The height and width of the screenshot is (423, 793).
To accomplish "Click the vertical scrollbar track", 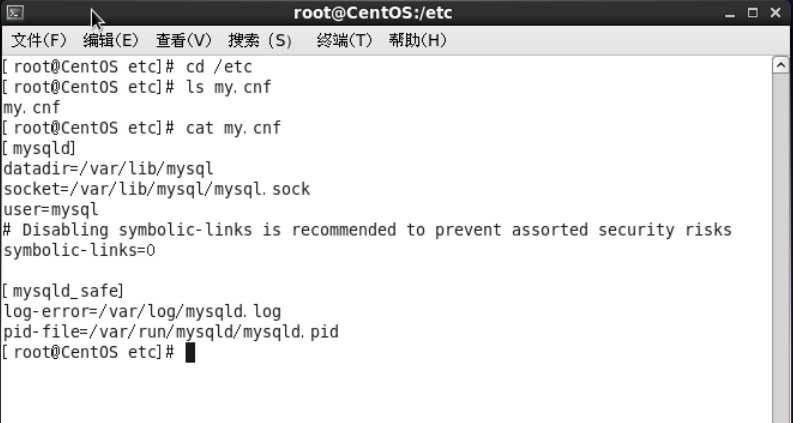I will point(780,248).
